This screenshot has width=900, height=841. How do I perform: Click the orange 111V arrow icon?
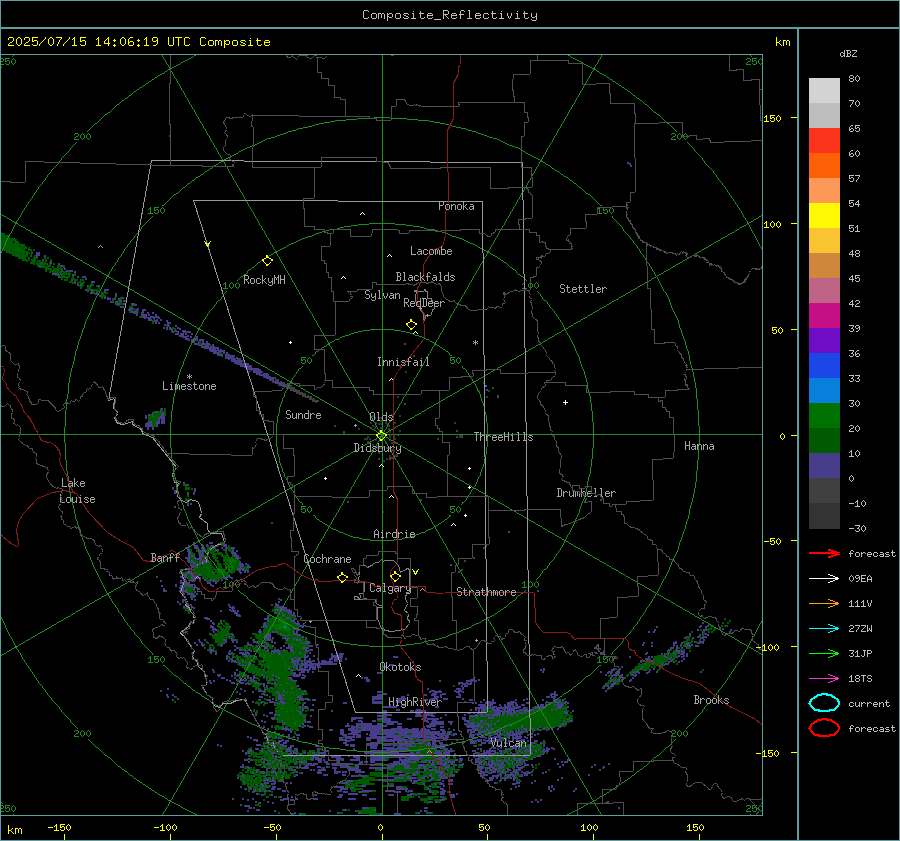[824, 603]
